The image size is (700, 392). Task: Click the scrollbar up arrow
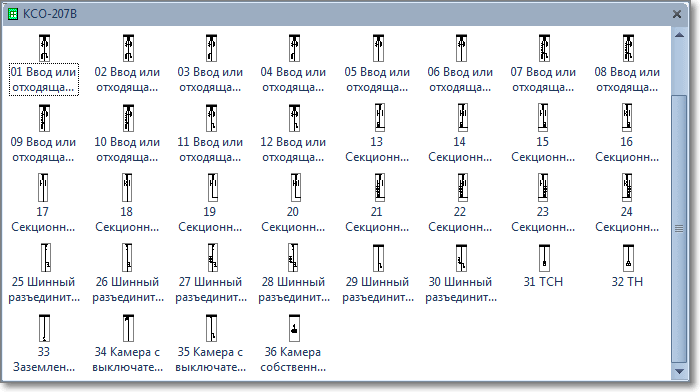[x=679, y=35]
